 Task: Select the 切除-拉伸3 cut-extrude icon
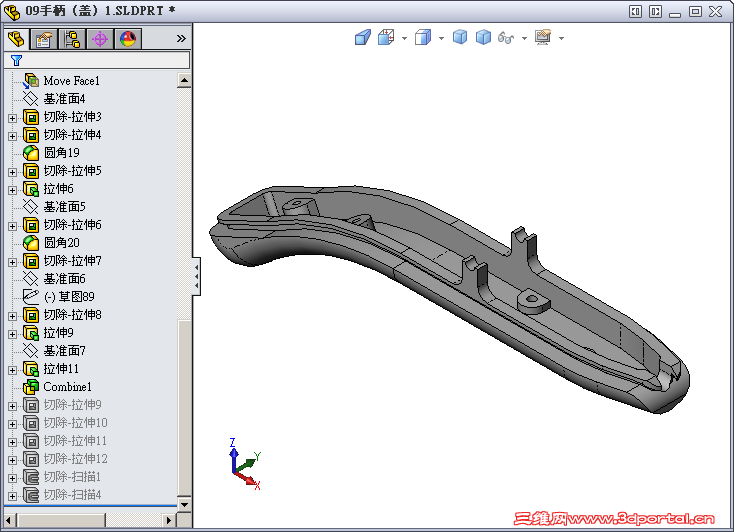tap(31, 117)
